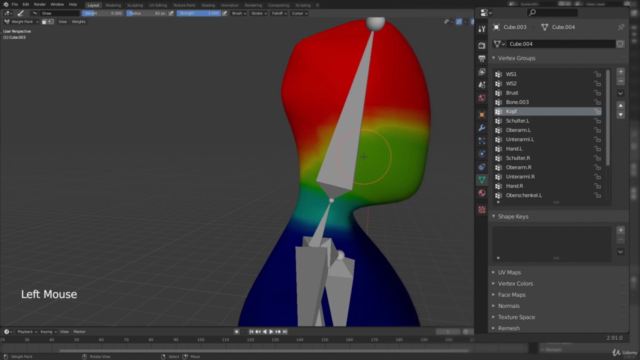Screen dimensions: 640x360
Task: Add a new vertex group with plus
Action: (x=620, y=72)
